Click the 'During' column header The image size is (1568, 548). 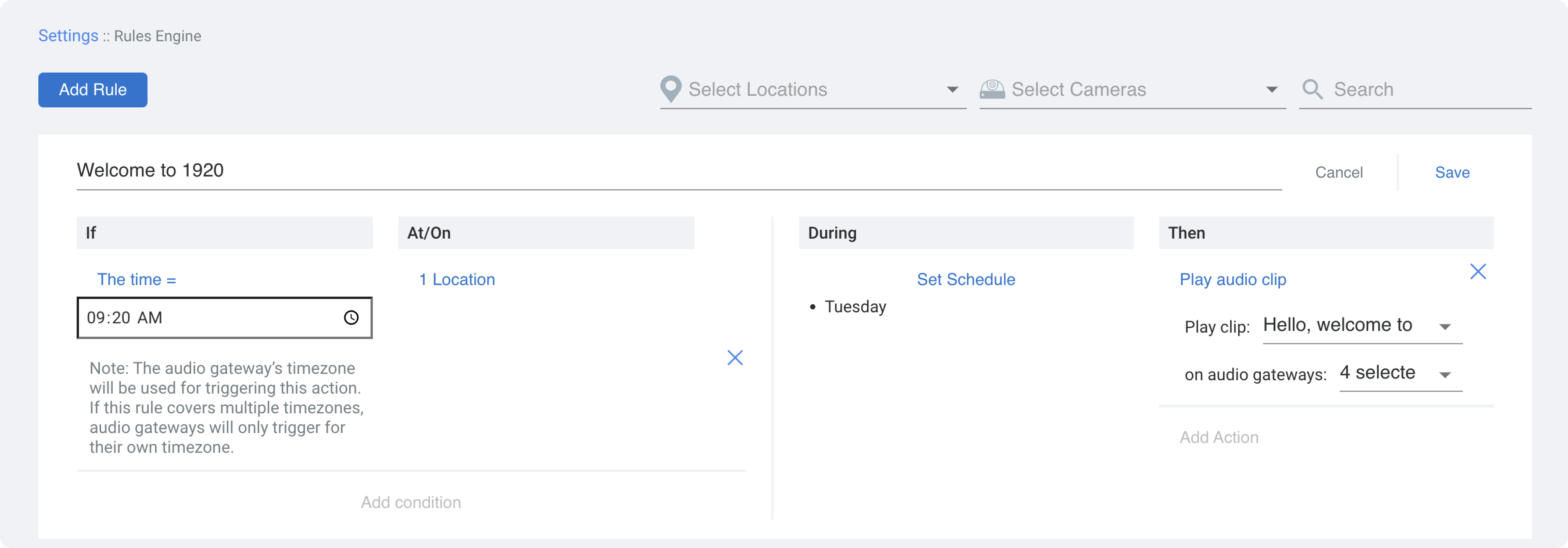point(965,233)
